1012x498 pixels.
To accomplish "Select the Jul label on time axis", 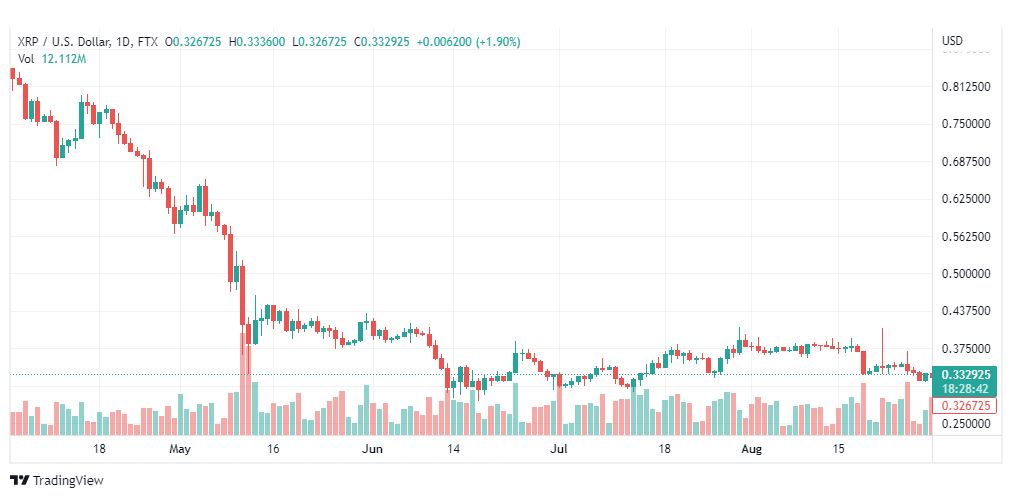I will point(559,449).
